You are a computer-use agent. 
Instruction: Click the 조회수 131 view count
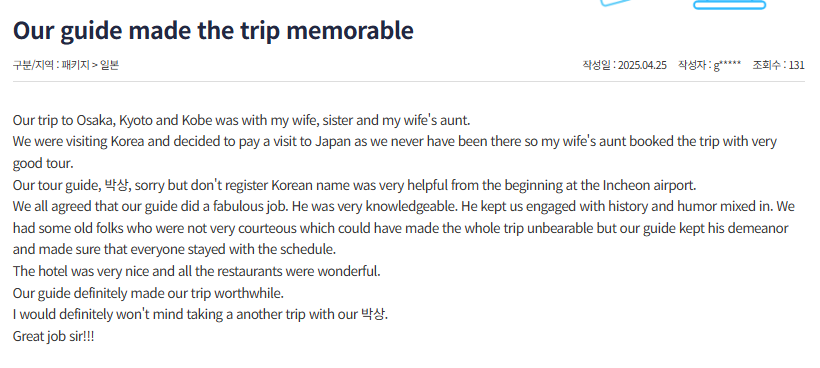pos(779,65)
